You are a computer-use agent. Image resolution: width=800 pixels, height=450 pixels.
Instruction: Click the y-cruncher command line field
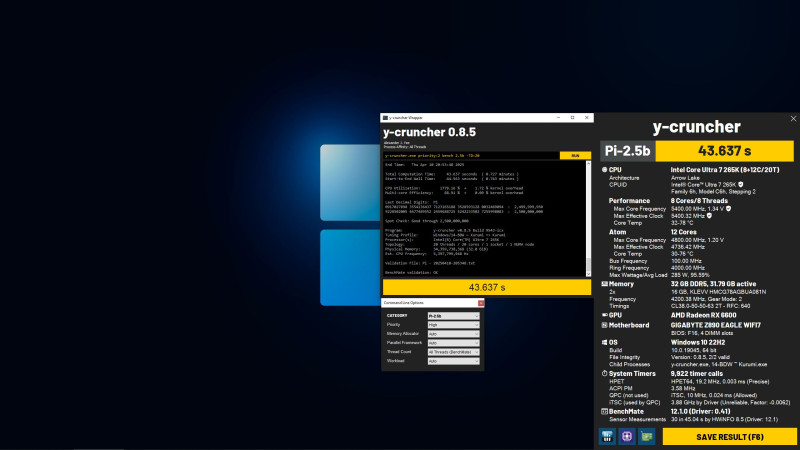470,156
